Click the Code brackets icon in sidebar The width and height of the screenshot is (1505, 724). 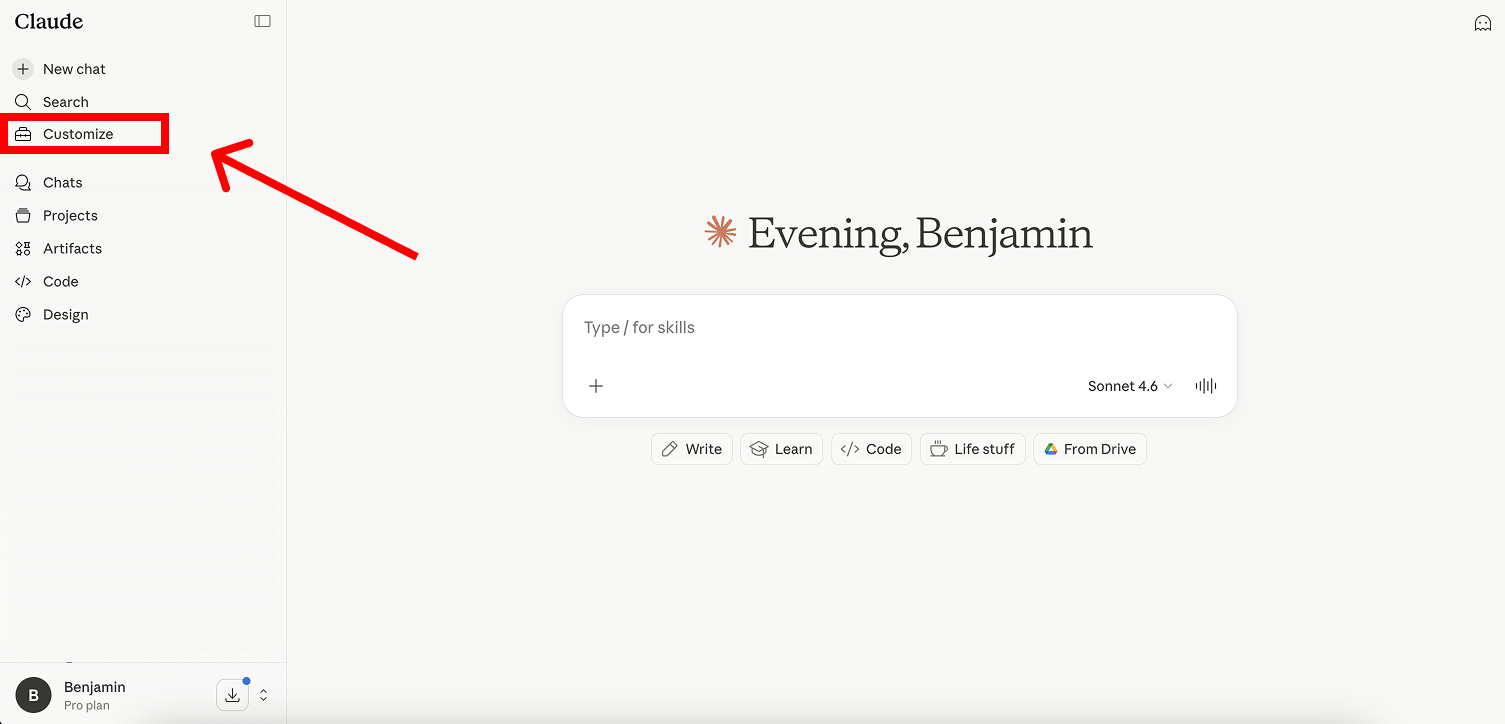click(x=23, y=282)
